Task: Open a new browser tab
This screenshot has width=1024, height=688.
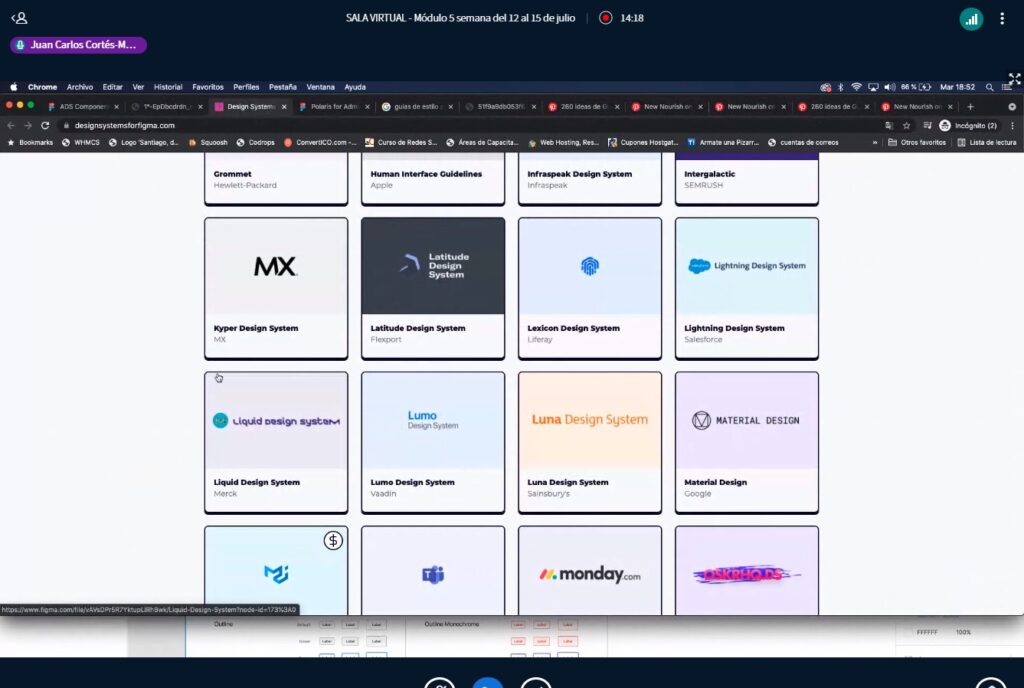Action: (970, 106)
